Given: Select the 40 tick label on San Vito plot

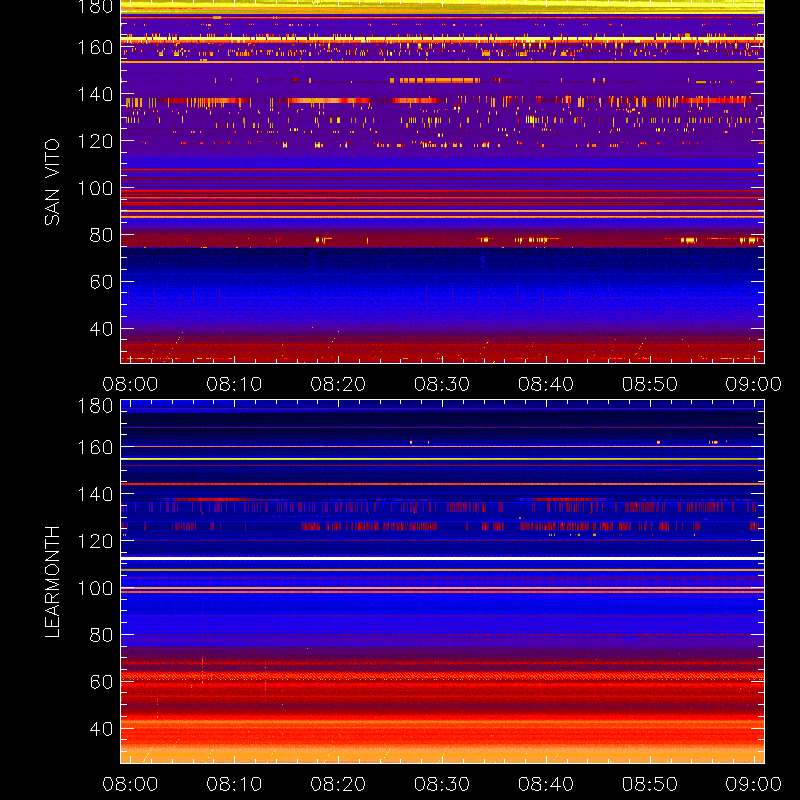Looking at the screenshot, I should coord(101,329).
